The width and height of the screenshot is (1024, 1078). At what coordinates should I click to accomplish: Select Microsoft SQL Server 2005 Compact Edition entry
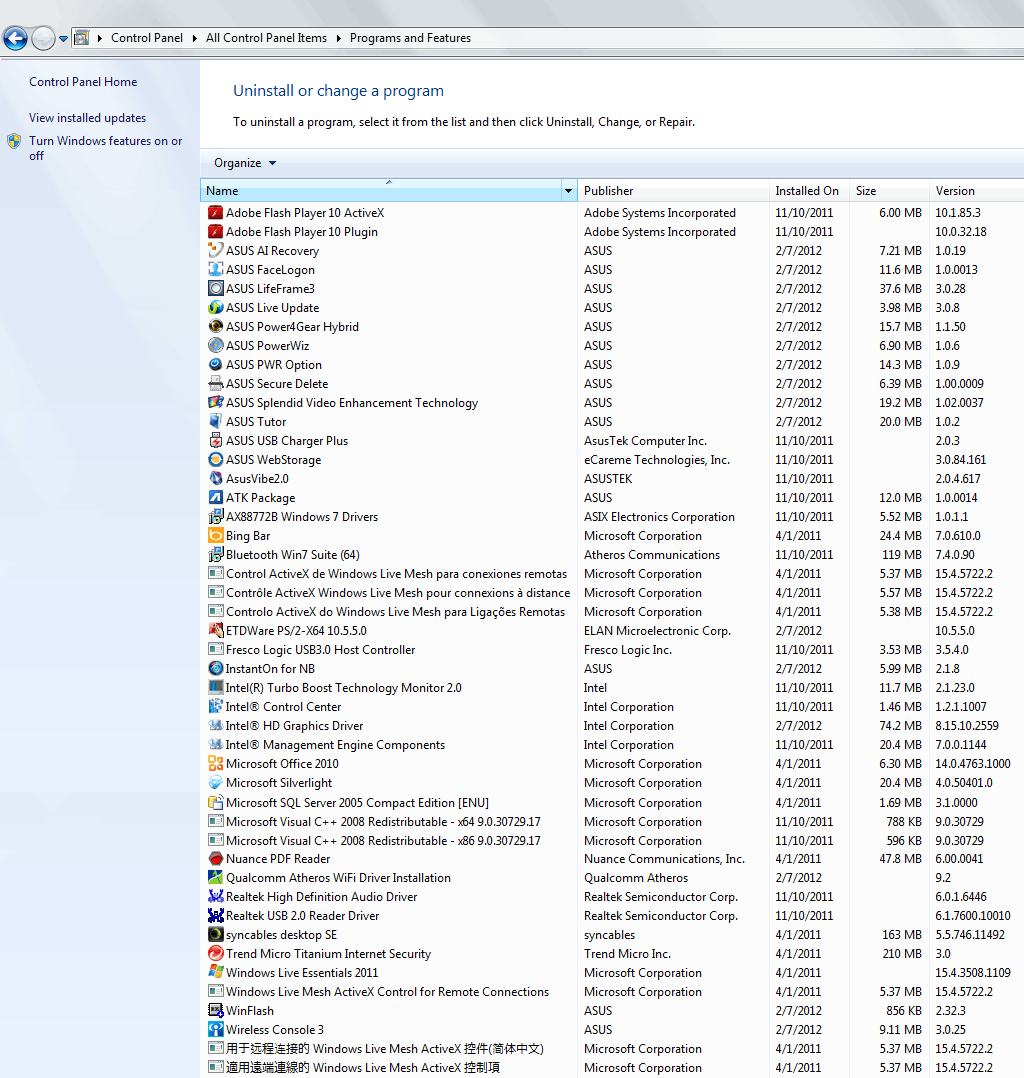pyautogui.click(x=358, y=803)
